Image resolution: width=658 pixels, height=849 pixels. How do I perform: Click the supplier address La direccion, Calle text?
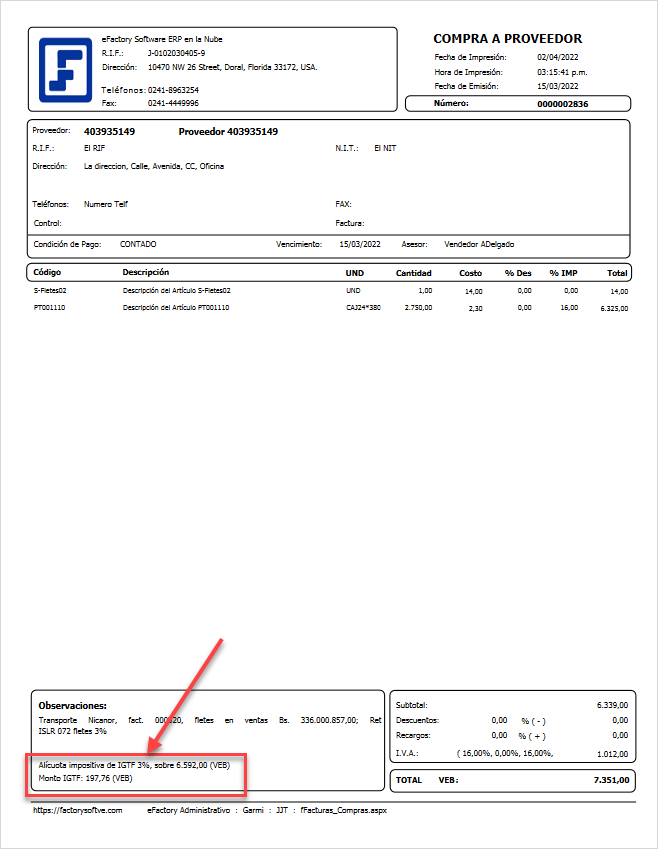[154, 166]
